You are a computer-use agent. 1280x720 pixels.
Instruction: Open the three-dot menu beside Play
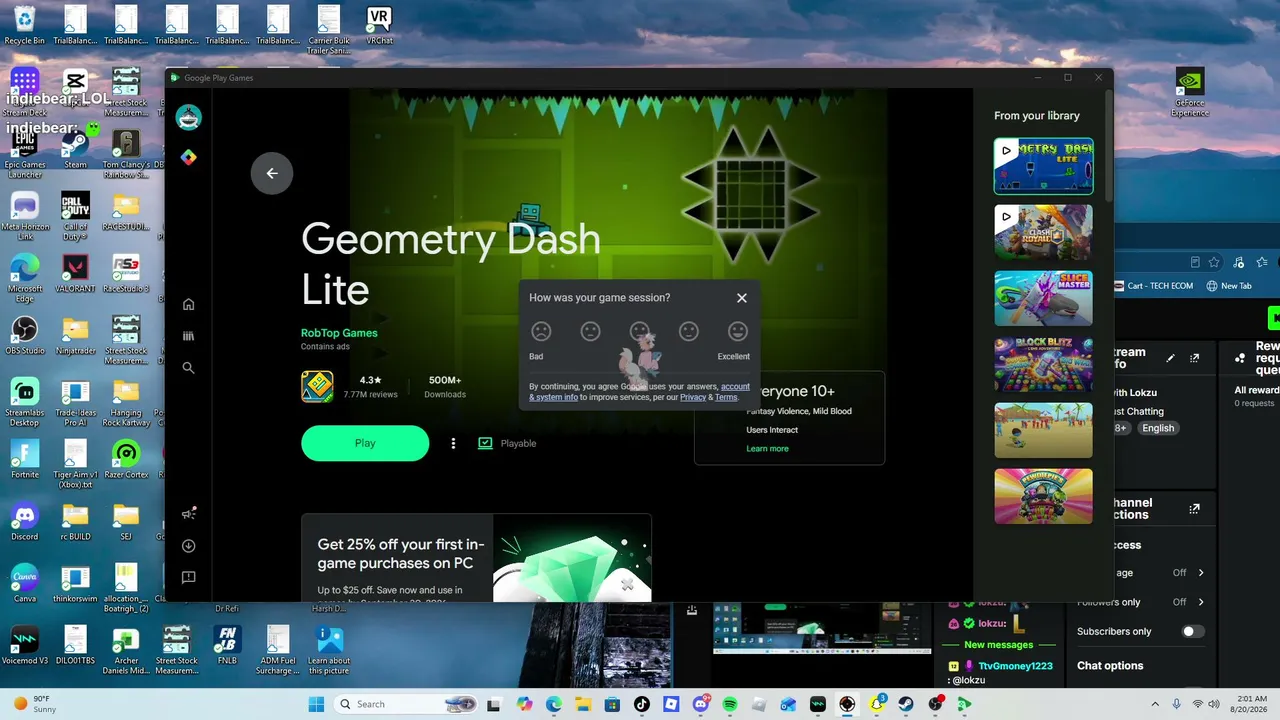pos(453,443)
